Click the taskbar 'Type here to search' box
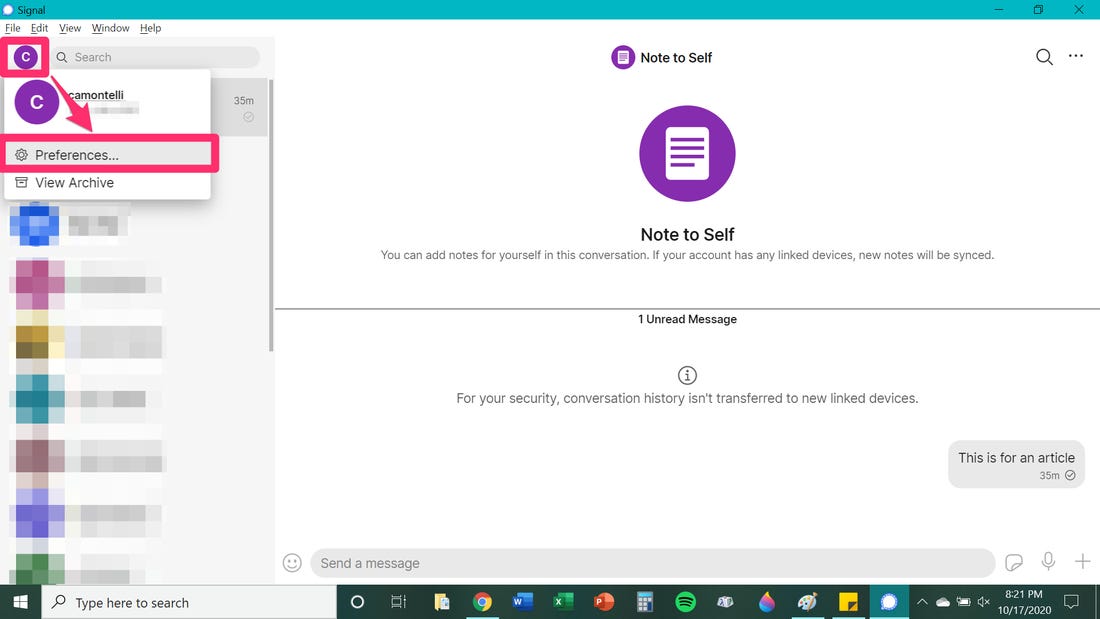Image resolution: width=1100 pixels, height=619 pixels. coord(189,602)
